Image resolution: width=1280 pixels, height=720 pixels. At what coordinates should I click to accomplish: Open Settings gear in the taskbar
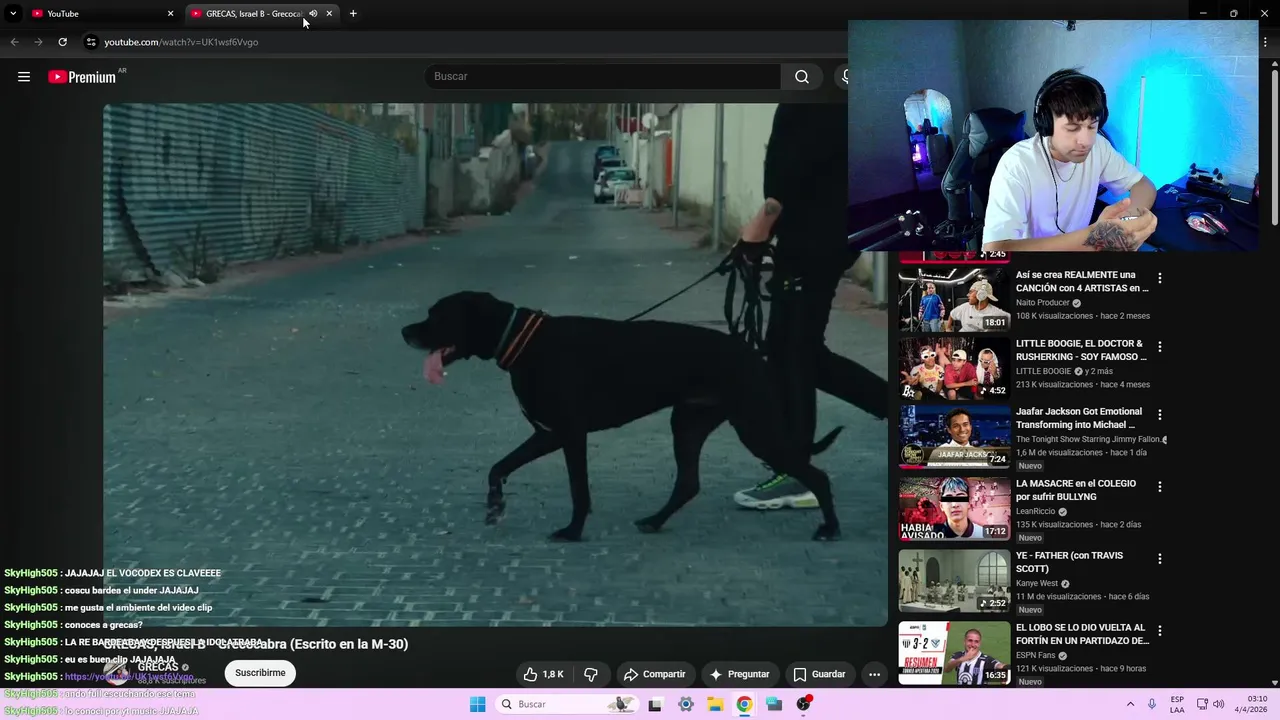[x=685, y=704]
